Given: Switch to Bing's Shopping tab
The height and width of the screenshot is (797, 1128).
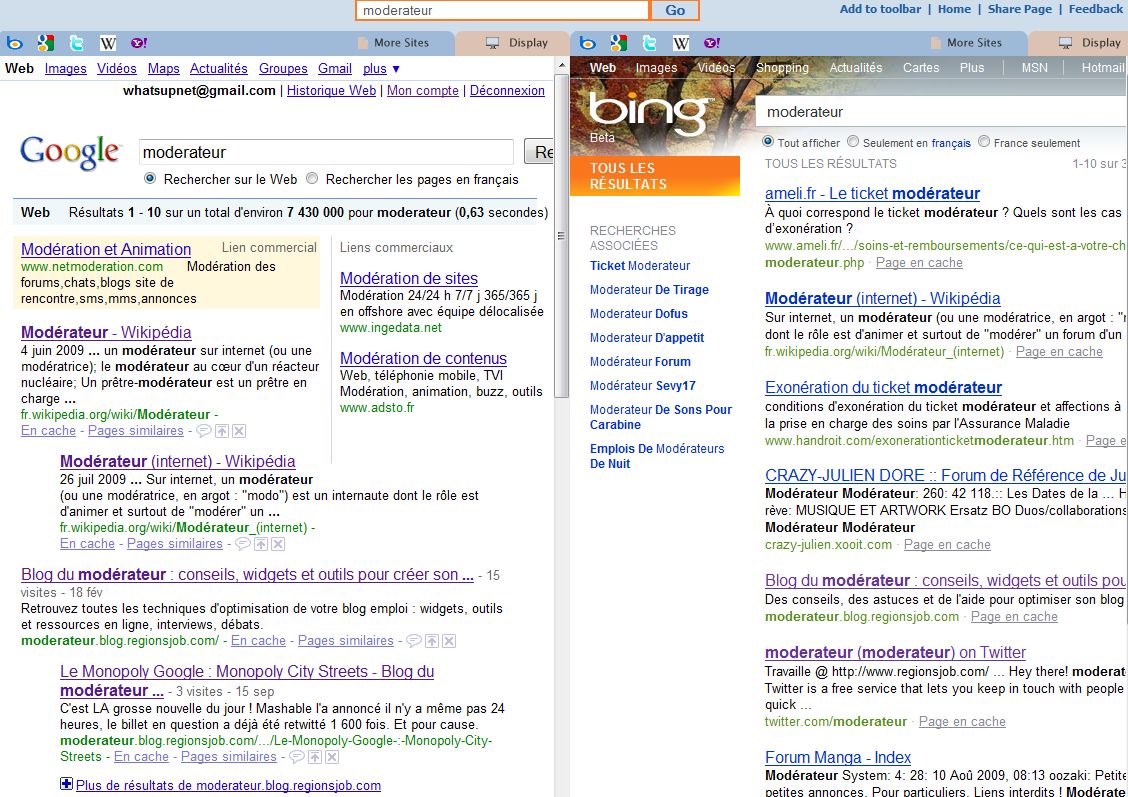Looking at the screenshot, I should (782, 68).
